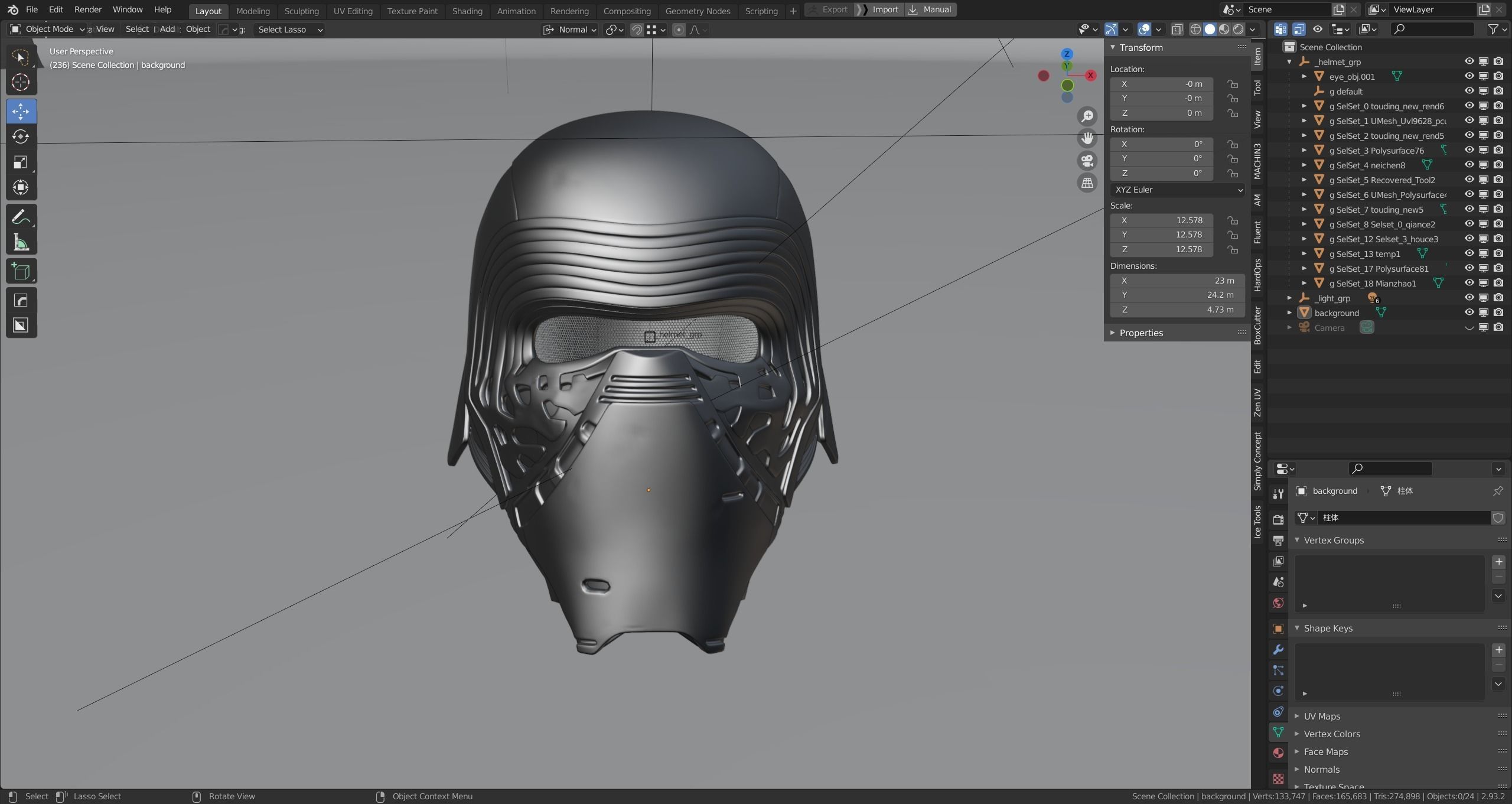Switch perspective/orthographic grid icon
Viewport: 1512px width, 804px height.
click(1087, 183)
